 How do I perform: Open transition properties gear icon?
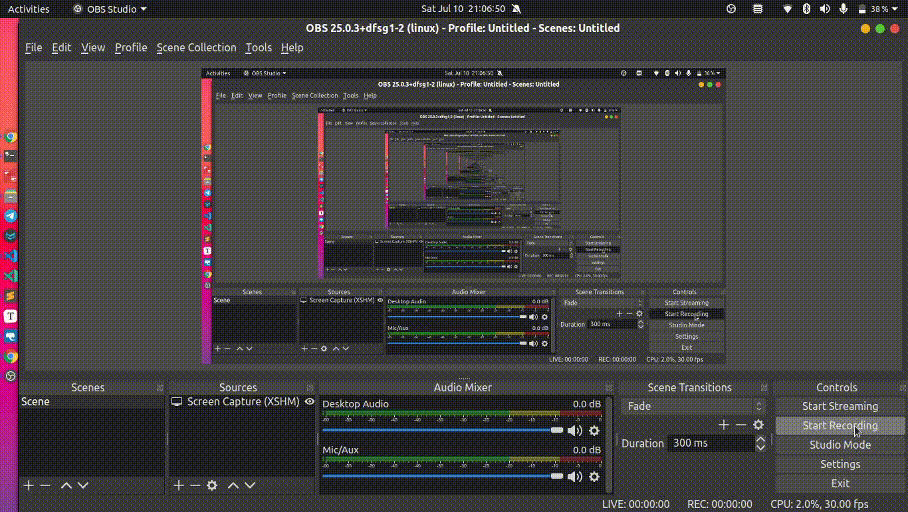[758, 425]
